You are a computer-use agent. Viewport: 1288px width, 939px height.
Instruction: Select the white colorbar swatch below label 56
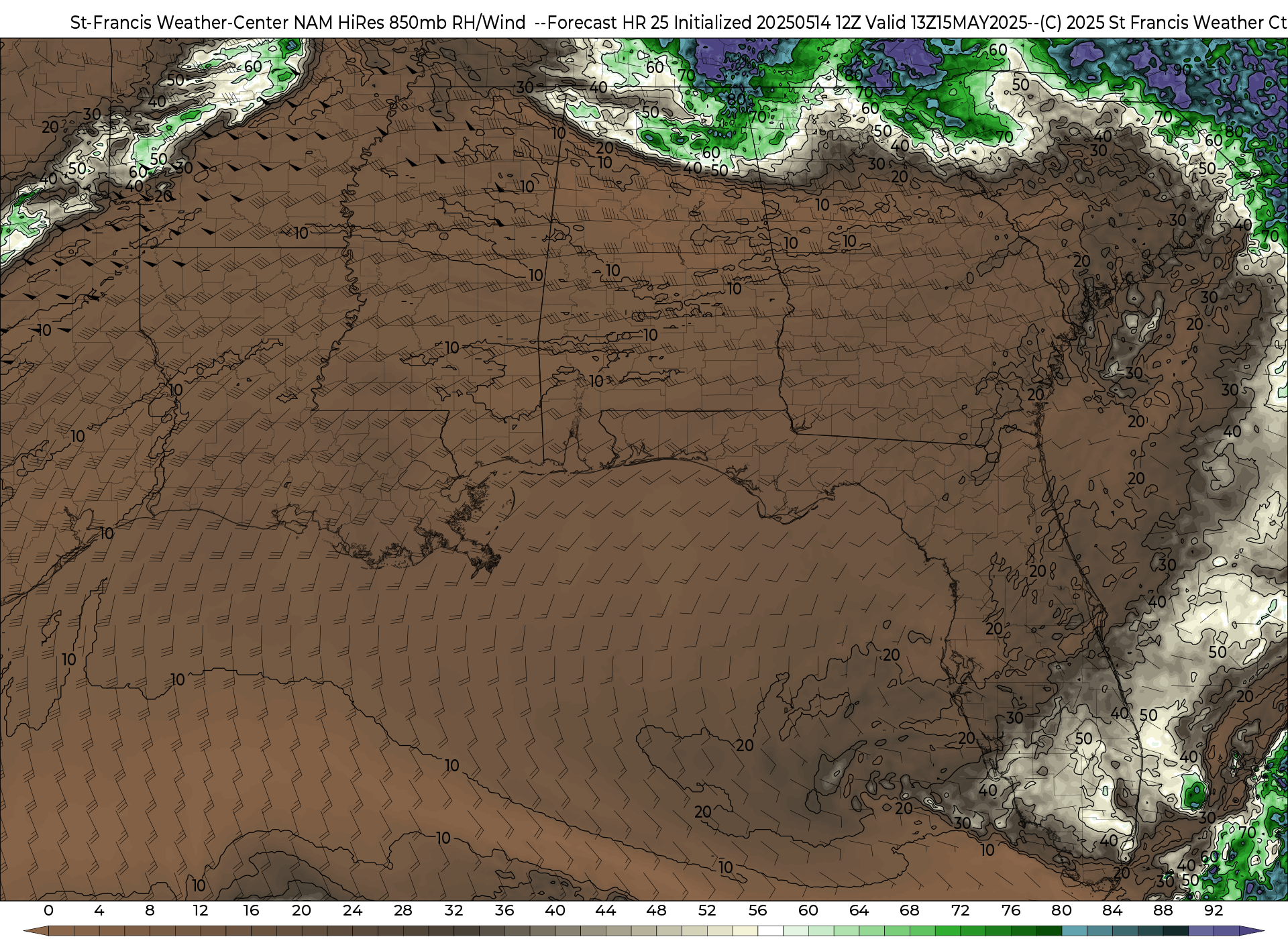(770, 931)
